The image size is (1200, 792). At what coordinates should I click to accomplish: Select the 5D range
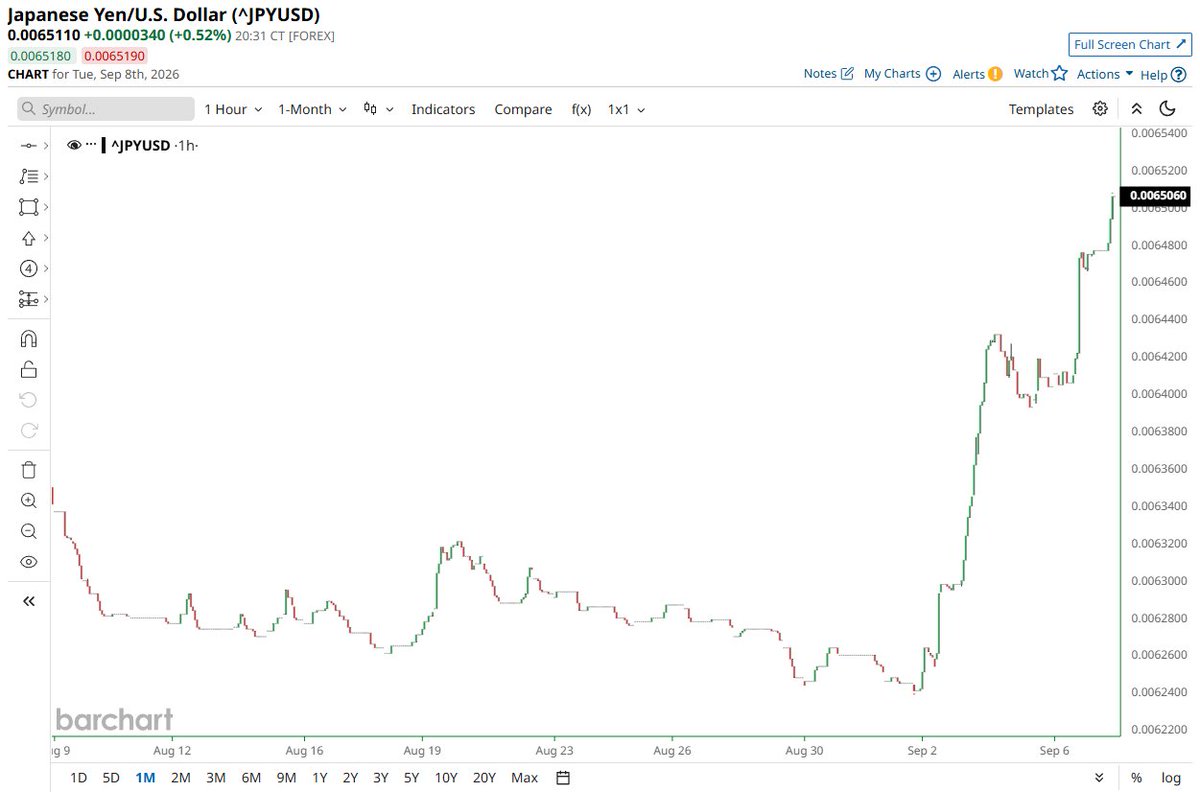pos(111,777)
